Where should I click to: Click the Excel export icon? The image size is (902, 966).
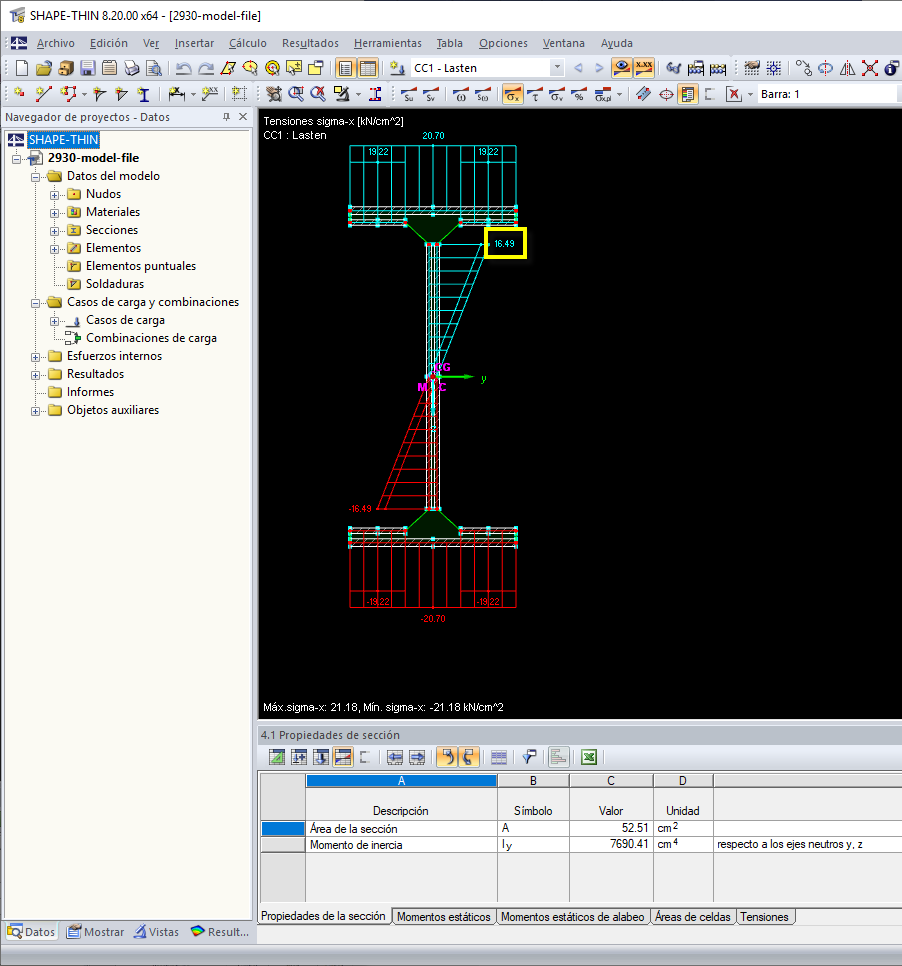coord(590,757)
